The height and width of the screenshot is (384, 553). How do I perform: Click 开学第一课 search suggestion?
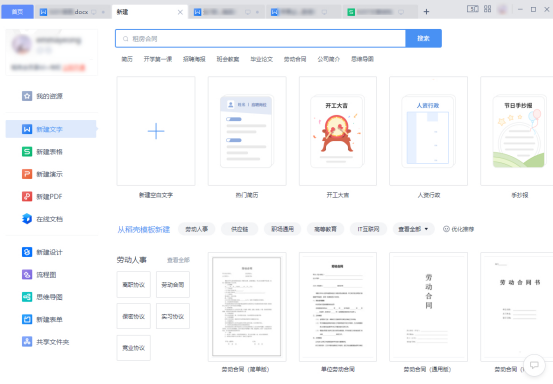(158, 59)
